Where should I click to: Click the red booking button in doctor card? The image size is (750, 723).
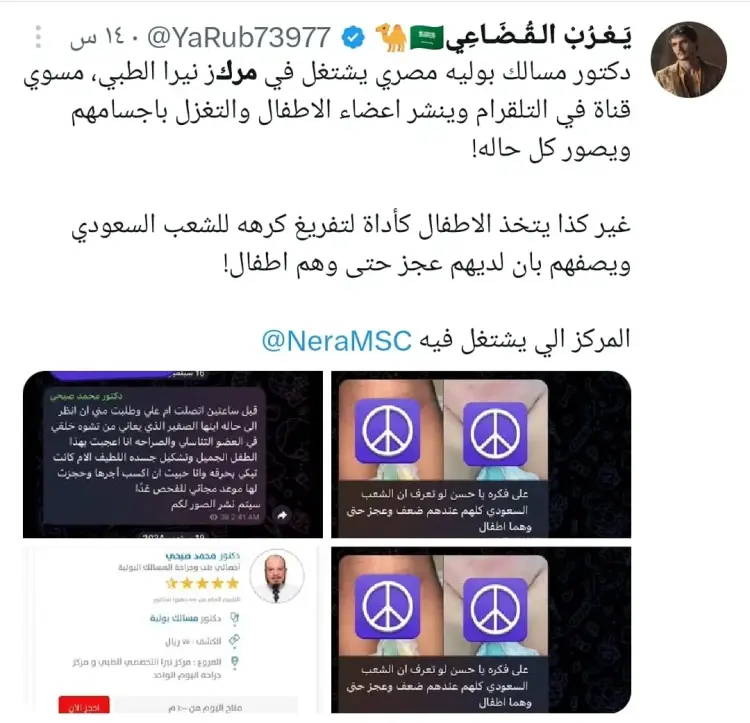[84, 705]
